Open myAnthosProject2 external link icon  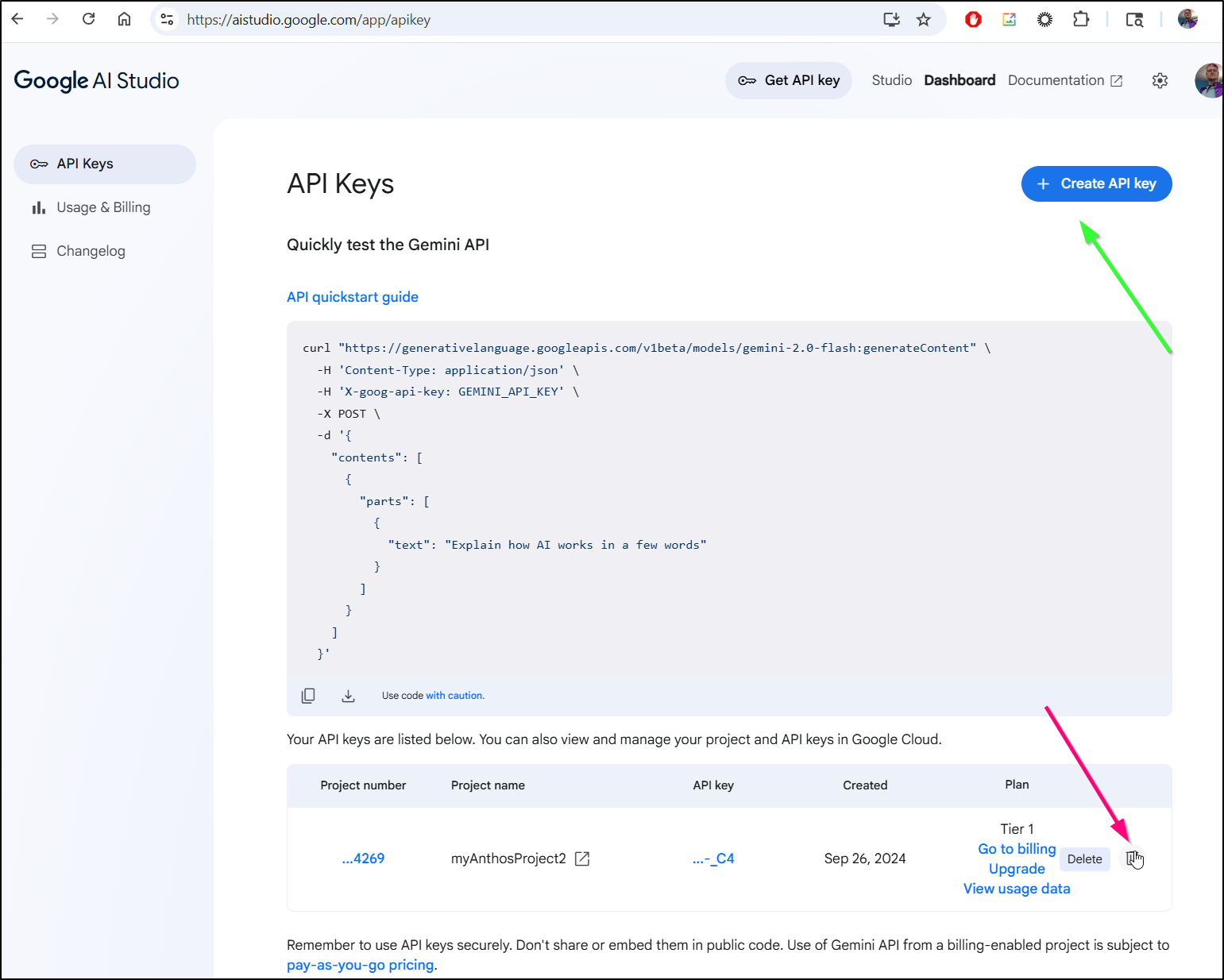click(582, 858)
